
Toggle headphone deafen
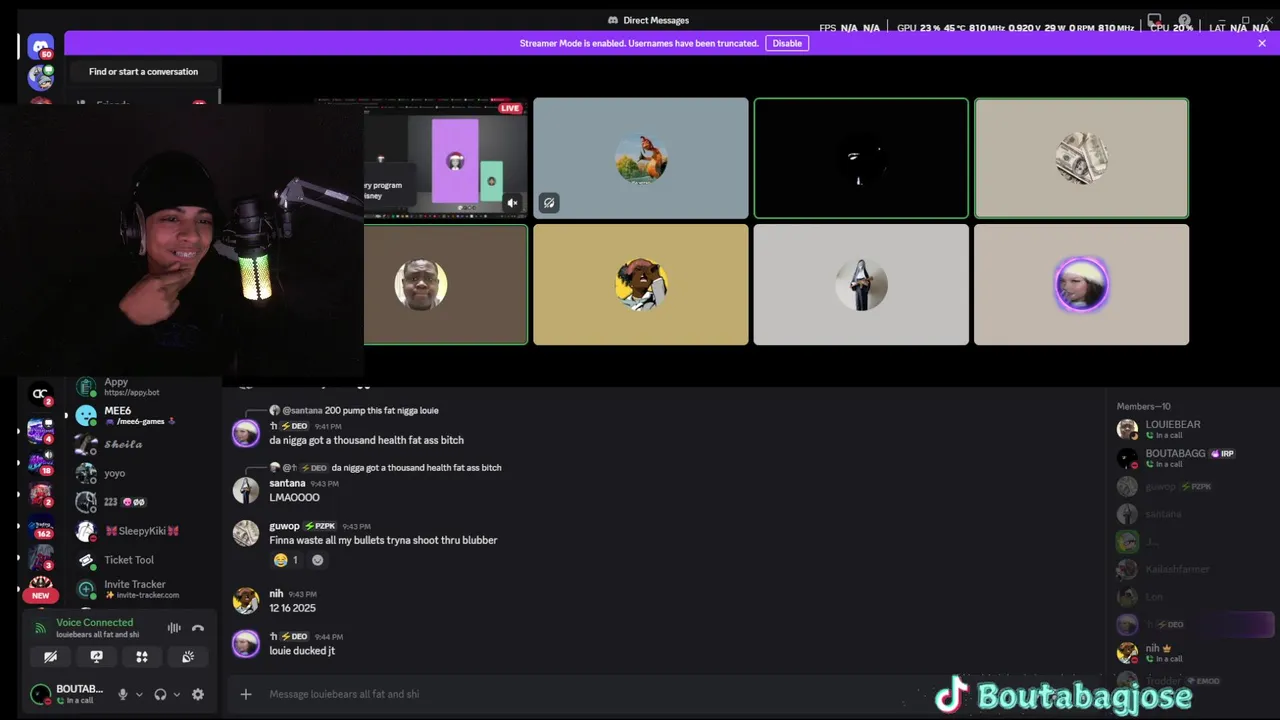tap(160, 694)
